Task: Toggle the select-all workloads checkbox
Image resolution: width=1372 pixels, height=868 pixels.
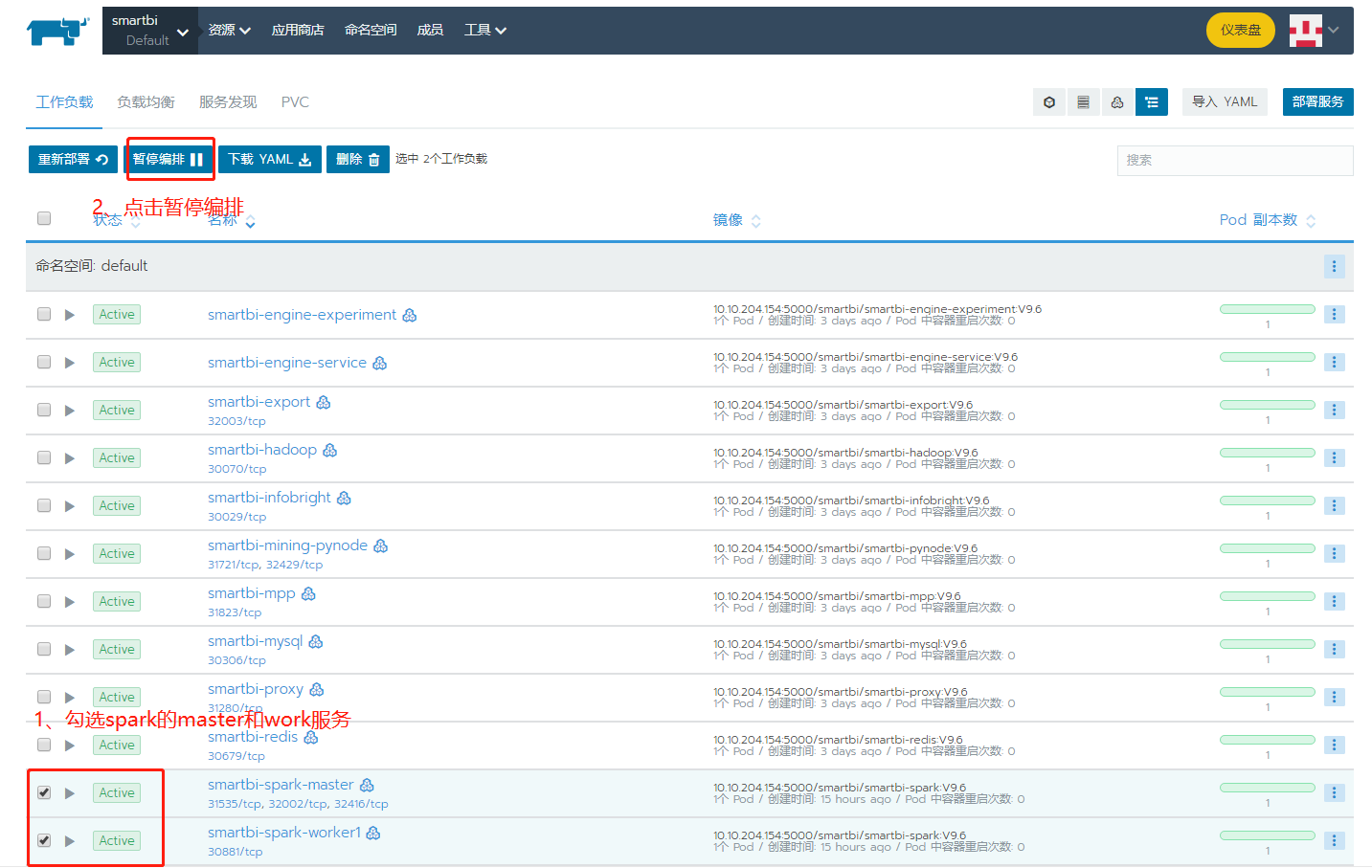Action: click(44, 218)
